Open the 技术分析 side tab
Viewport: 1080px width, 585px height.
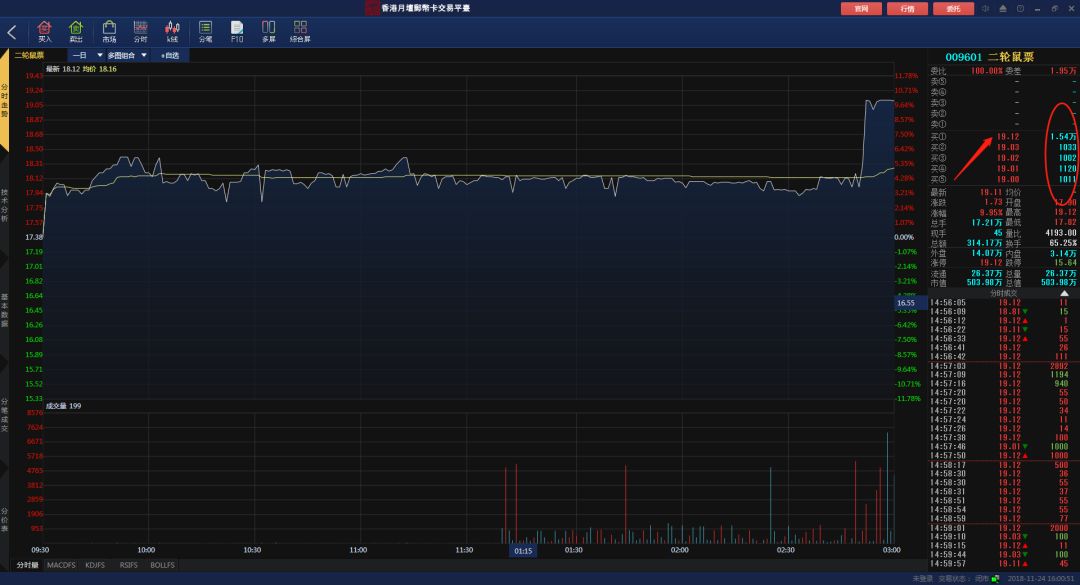coord(4,205)
